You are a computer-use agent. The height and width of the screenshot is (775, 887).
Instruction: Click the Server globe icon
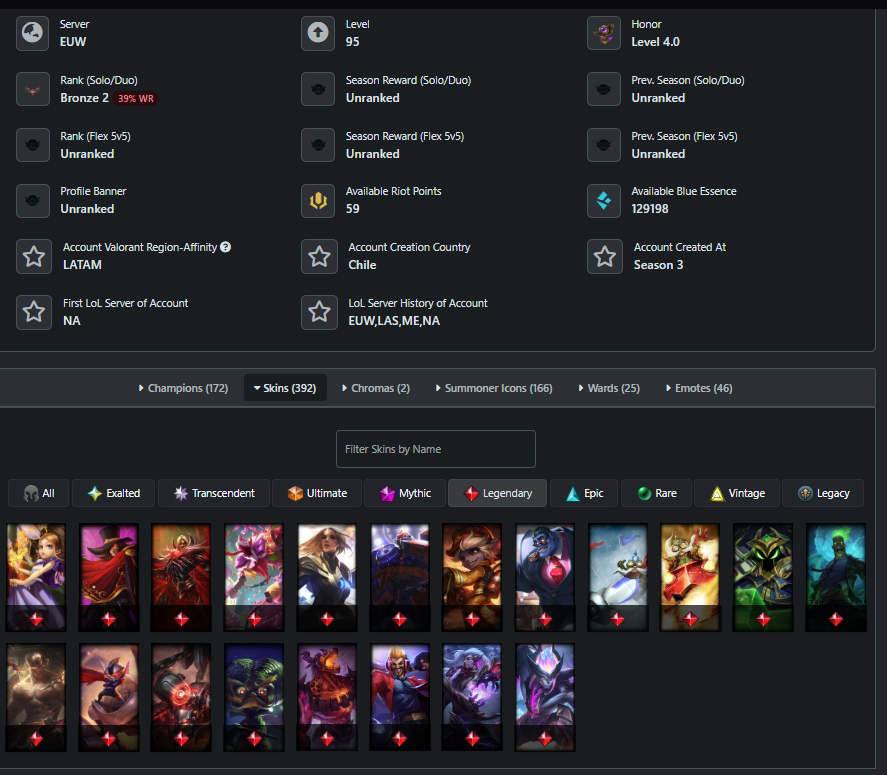pyautogui.click(x=33, y=33)
